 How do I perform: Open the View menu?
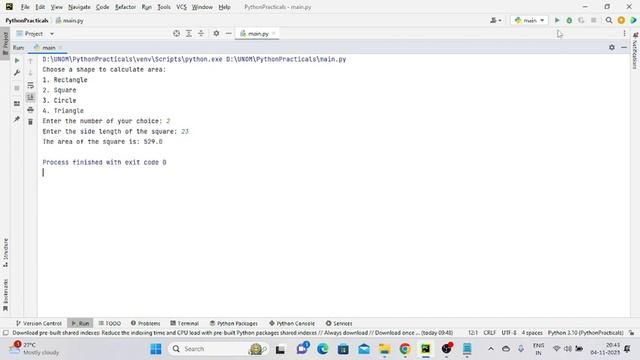coord(56,7)
